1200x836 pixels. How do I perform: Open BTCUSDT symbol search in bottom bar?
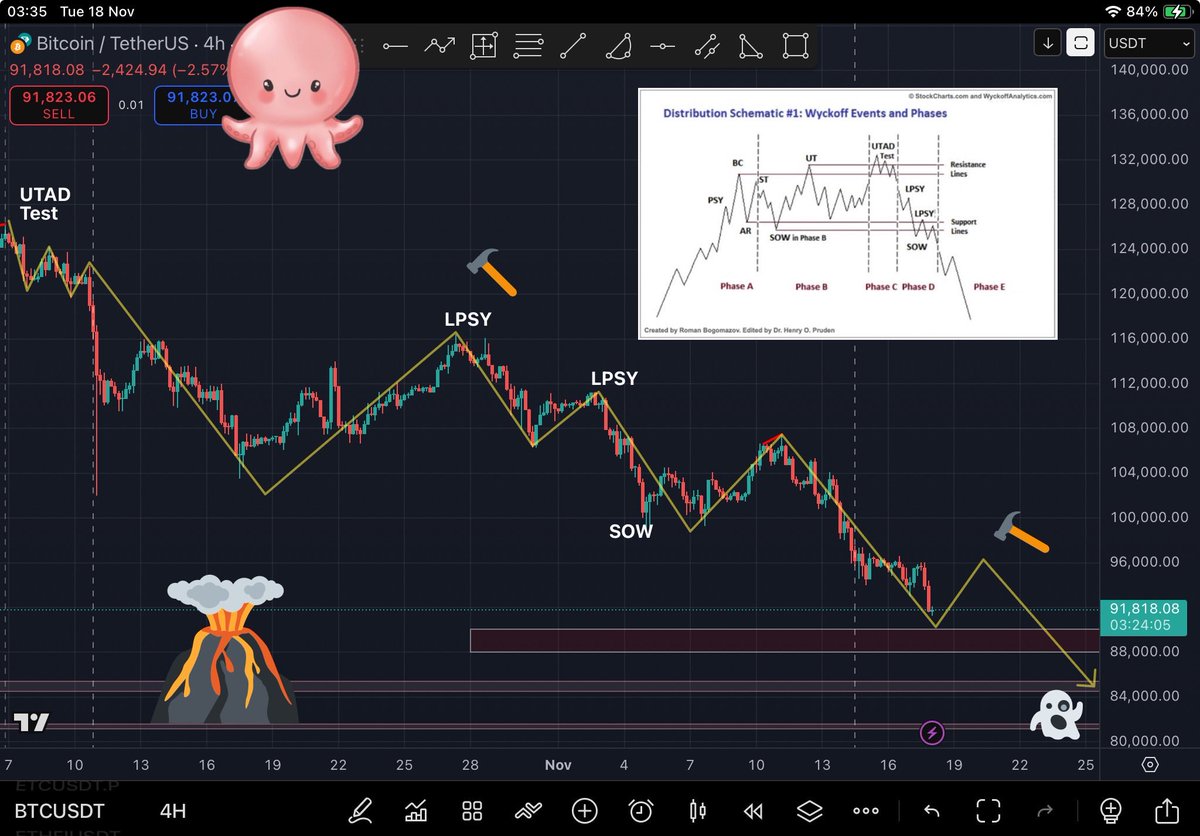coord(60,811)
